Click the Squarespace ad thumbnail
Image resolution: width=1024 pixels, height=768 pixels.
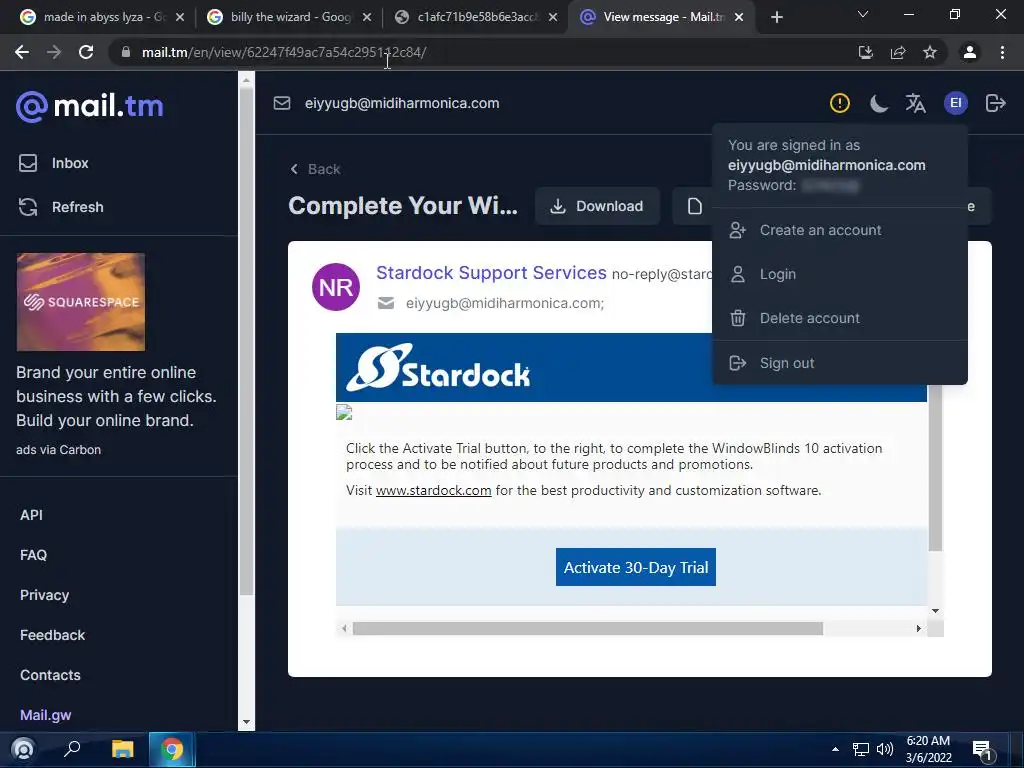click(81, 302)
